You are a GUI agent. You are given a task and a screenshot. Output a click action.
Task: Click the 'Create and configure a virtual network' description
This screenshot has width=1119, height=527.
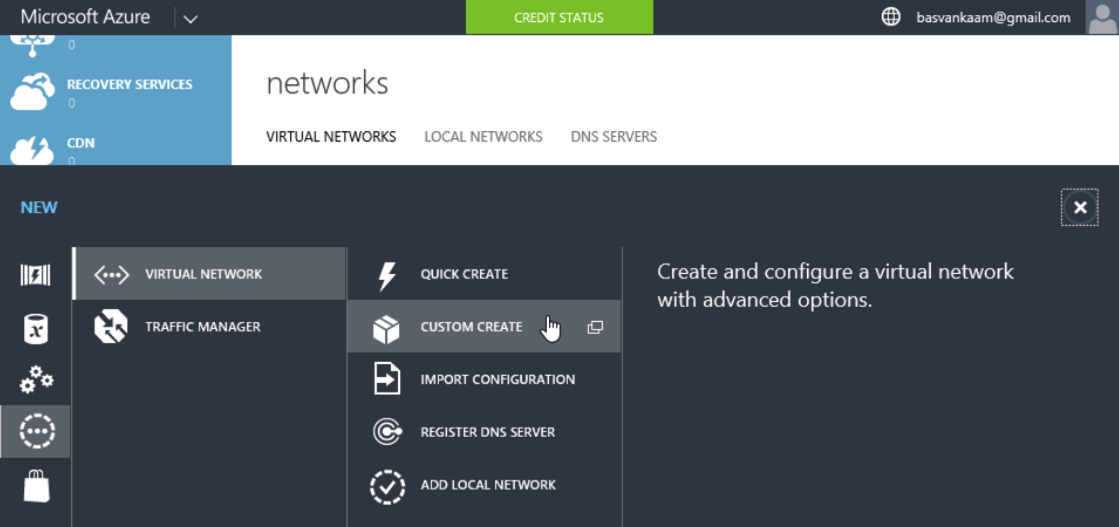click(835, 286)
